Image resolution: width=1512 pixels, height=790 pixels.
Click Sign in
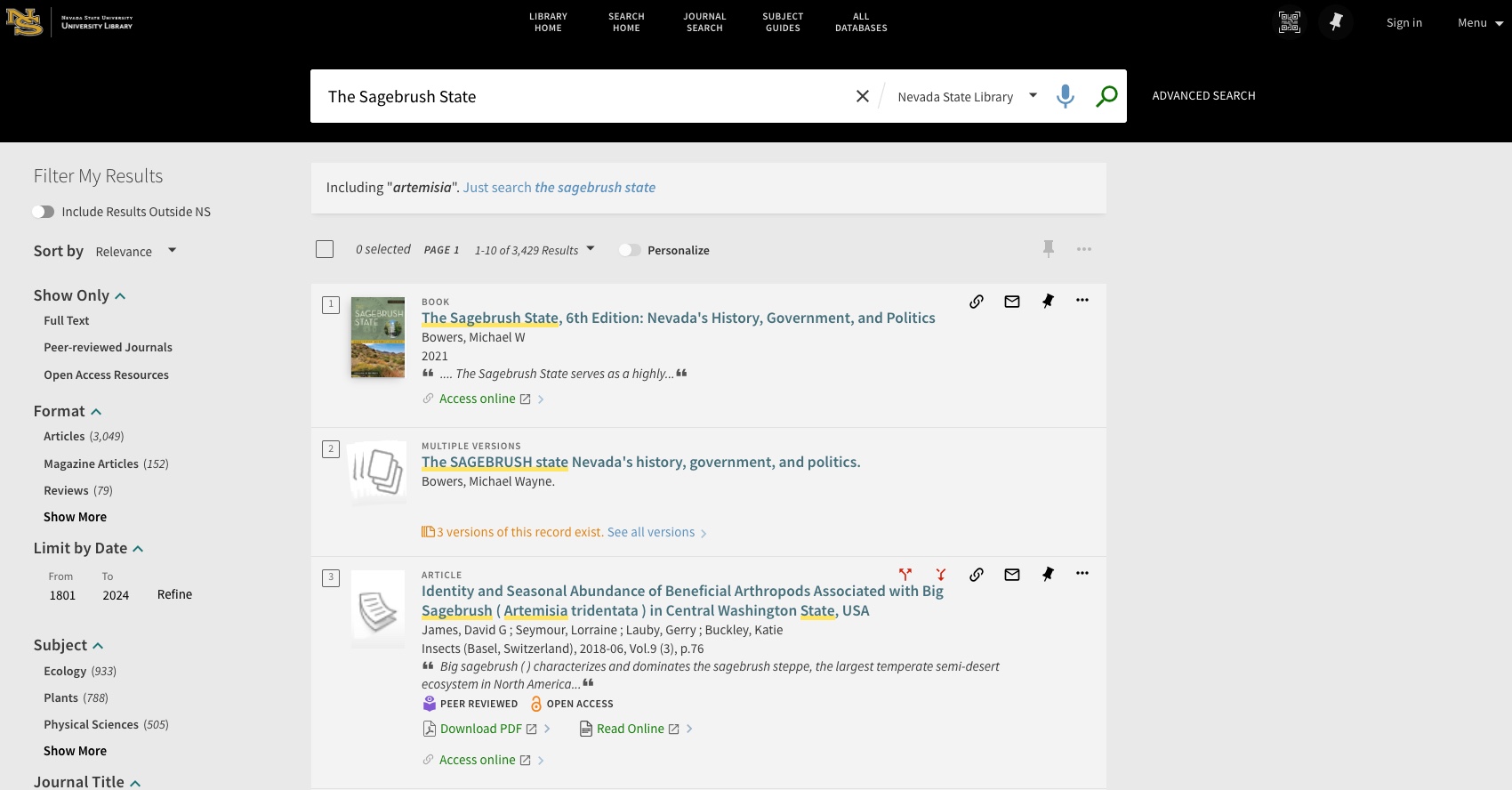[1403, 23]
